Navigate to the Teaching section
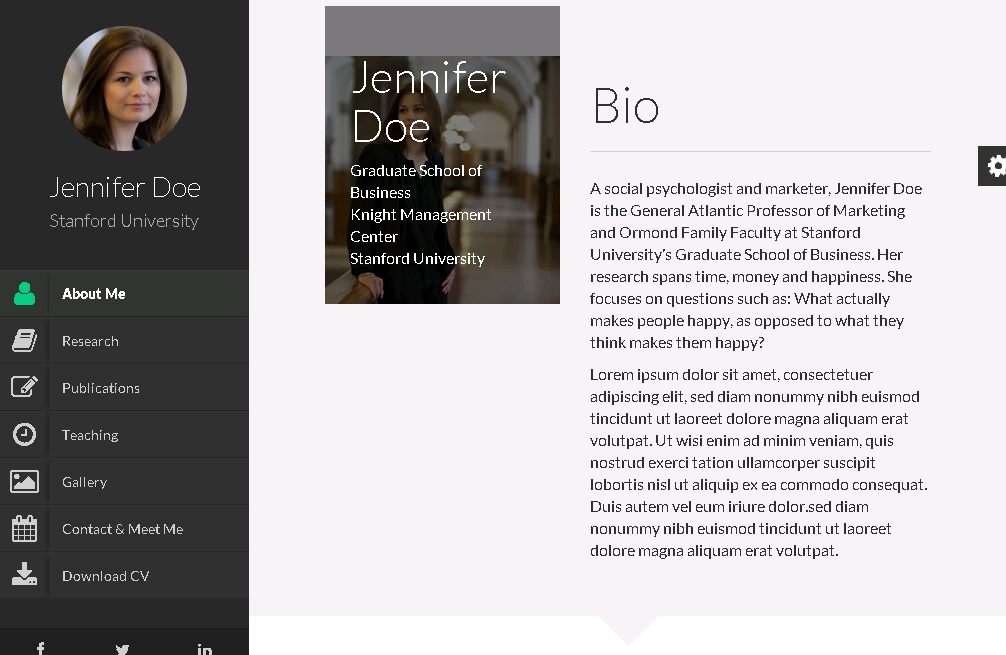This screenshot has width=1006, height=655. click(x=90, y=435)
